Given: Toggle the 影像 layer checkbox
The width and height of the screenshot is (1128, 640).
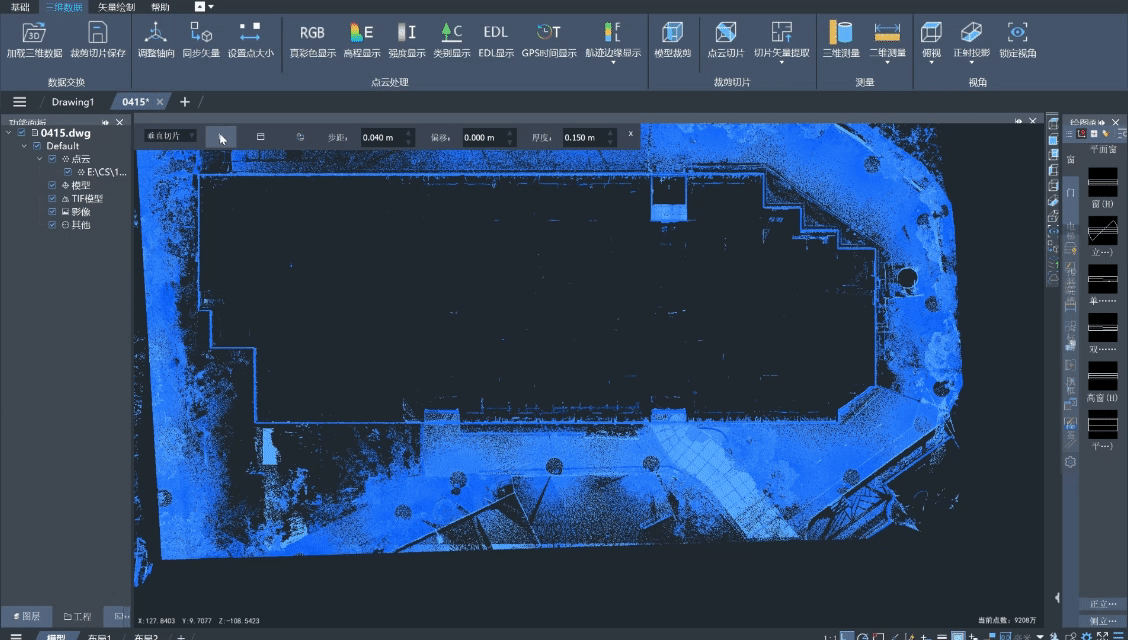Looking at the screenshot, I should [52, 212].
